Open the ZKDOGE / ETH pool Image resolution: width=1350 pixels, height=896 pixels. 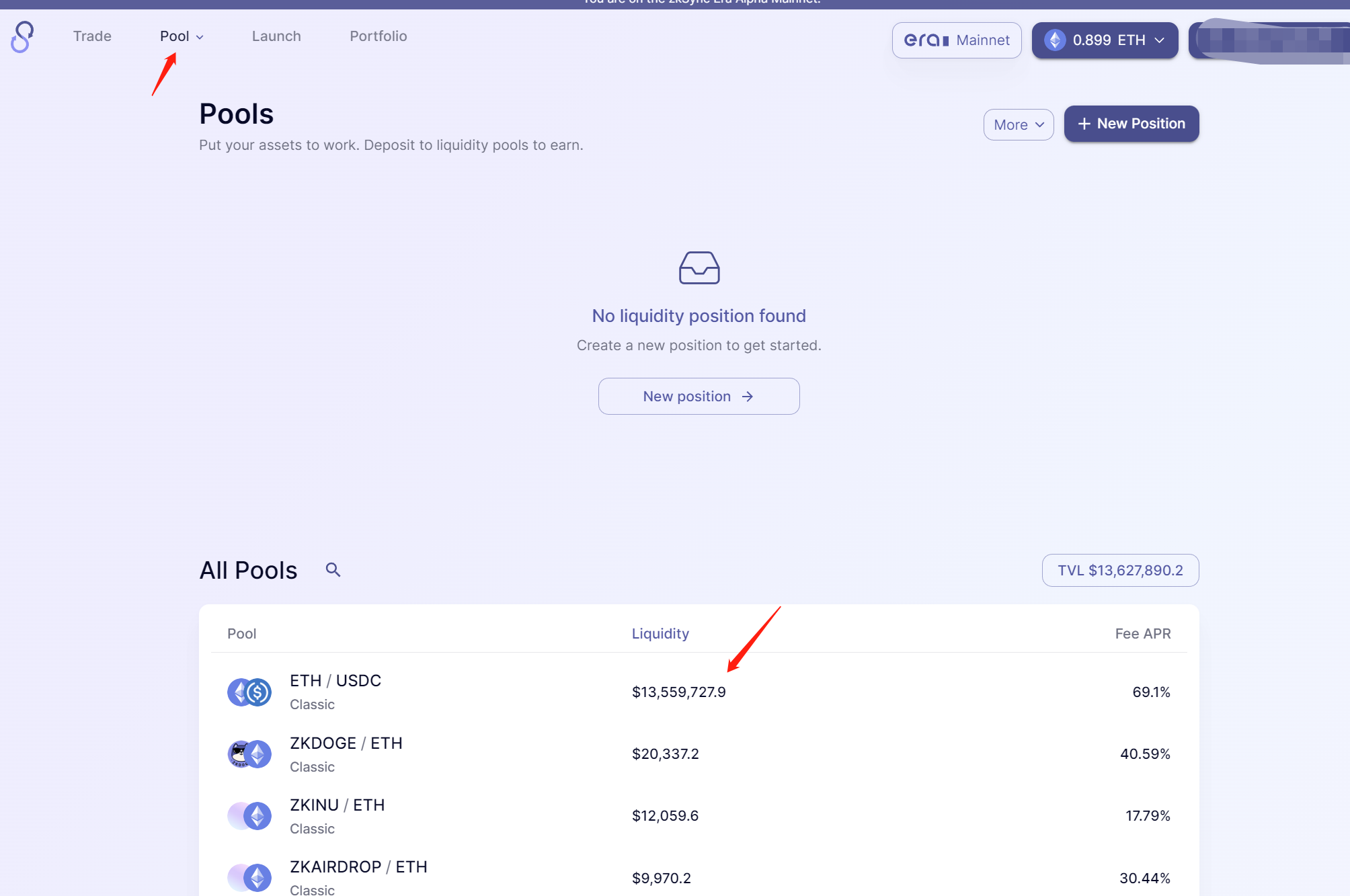pyautogui.click(x=699, y=754)
